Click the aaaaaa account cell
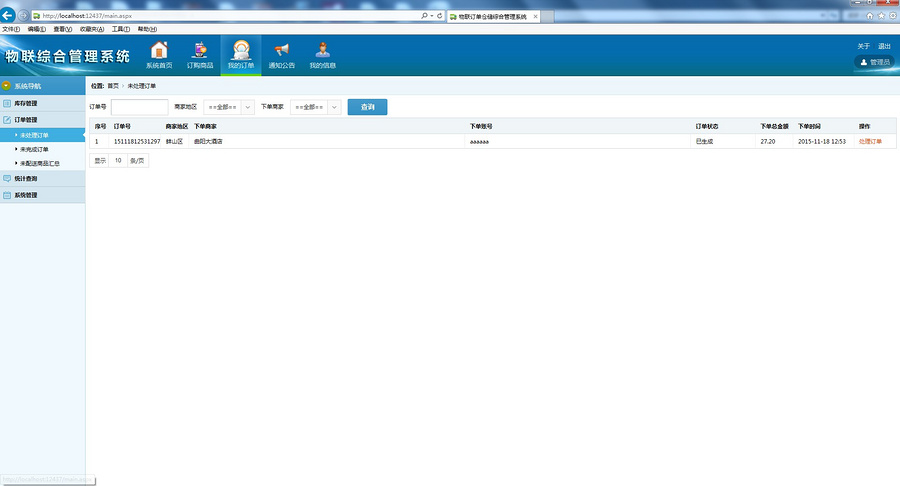900x486 pixels. click(479, 142)
